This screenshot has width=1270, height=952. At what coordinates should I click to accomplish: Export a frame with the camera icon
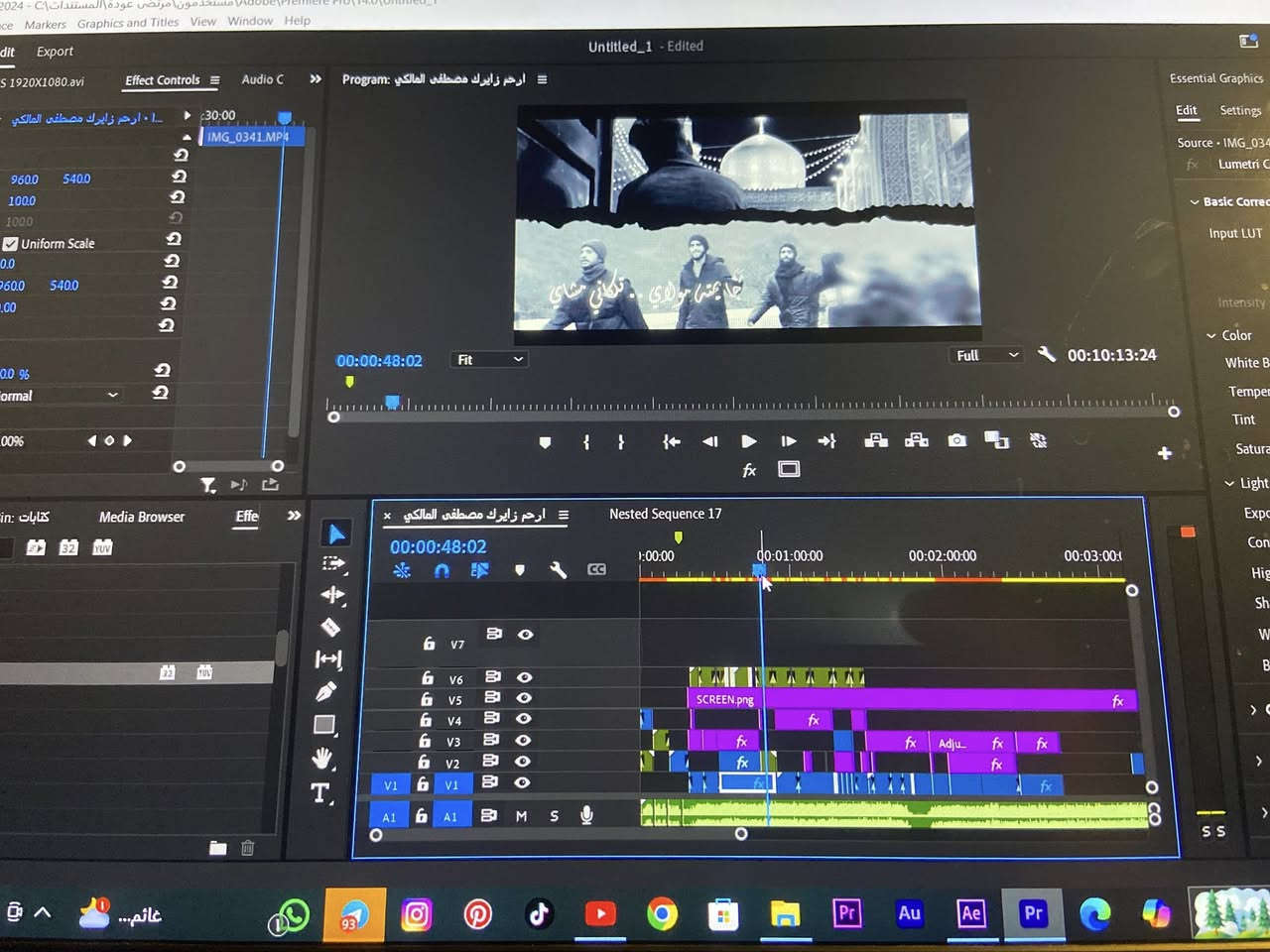(x=956, y=440)
